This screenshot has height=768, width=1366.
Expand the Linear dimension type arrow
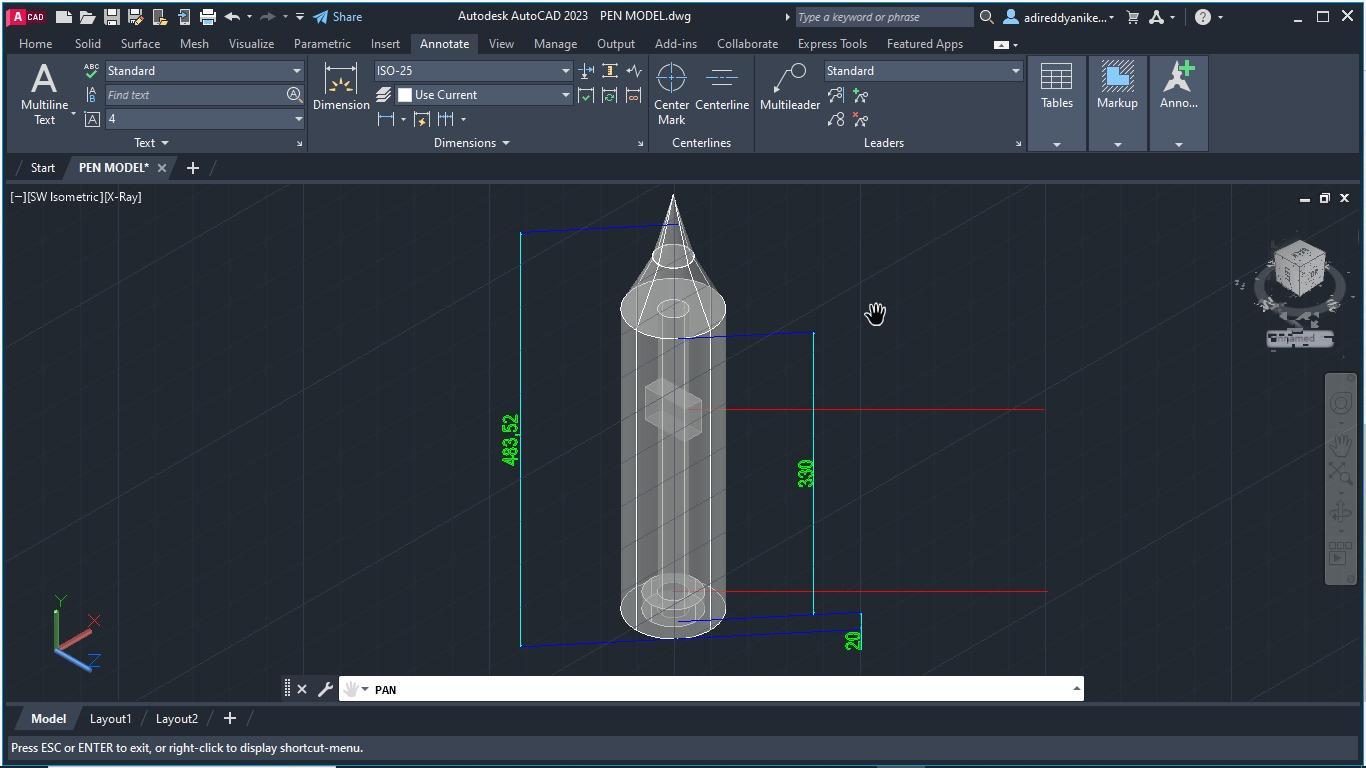tap(403, 119)
